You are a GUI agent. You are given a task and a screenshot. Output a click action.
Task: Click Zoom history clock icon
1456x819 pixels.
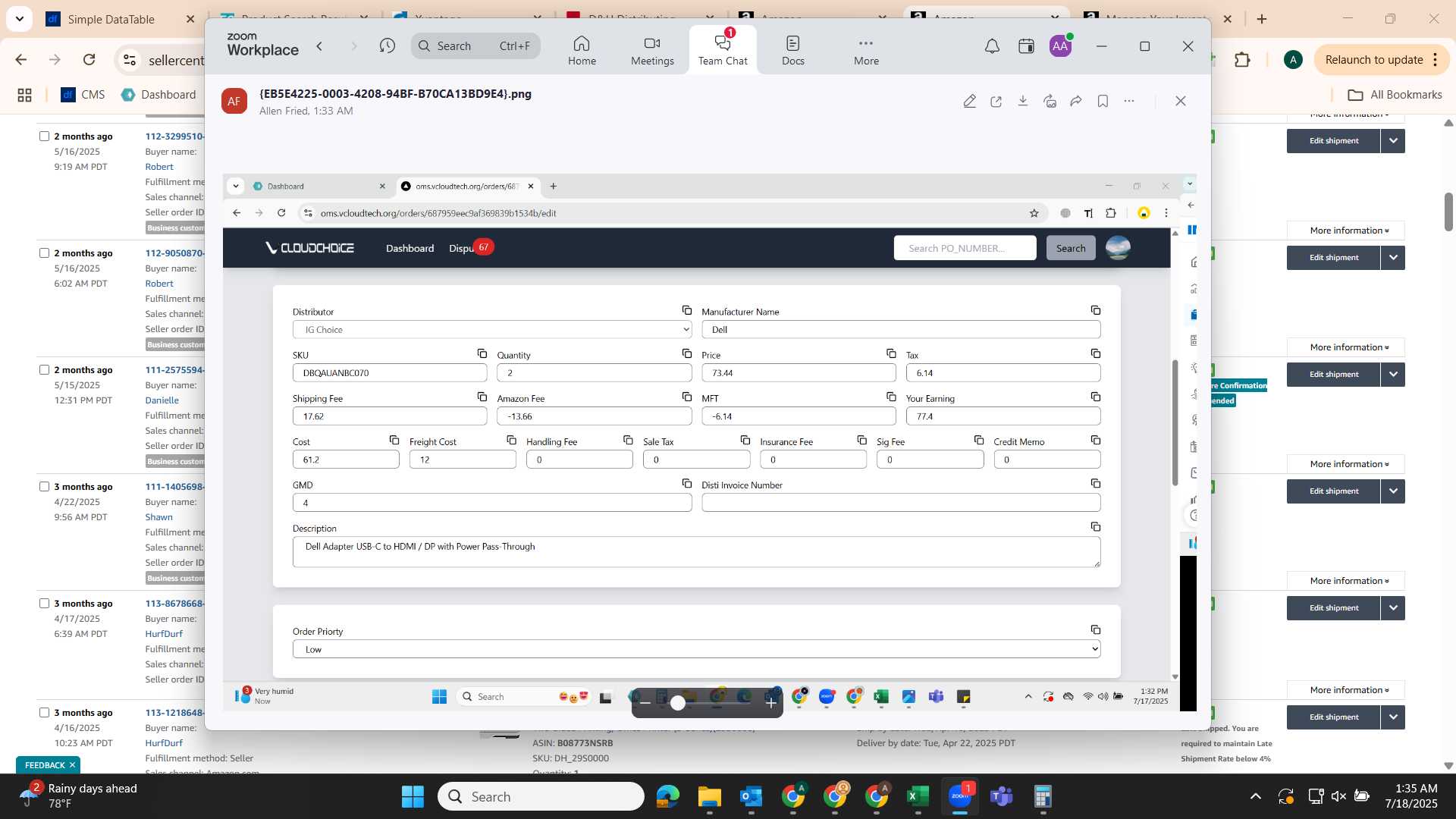pos(388,46)
